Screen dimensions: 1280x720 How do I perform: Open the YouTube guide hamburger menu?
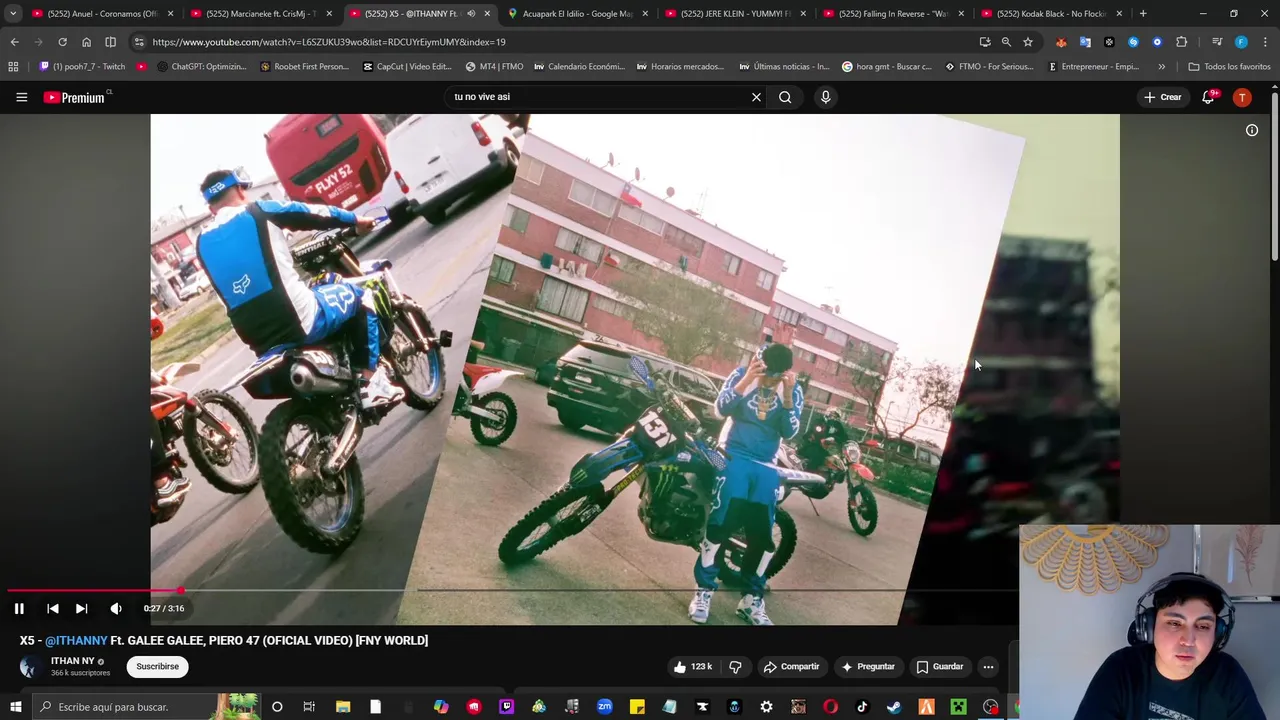click(21, 97)
